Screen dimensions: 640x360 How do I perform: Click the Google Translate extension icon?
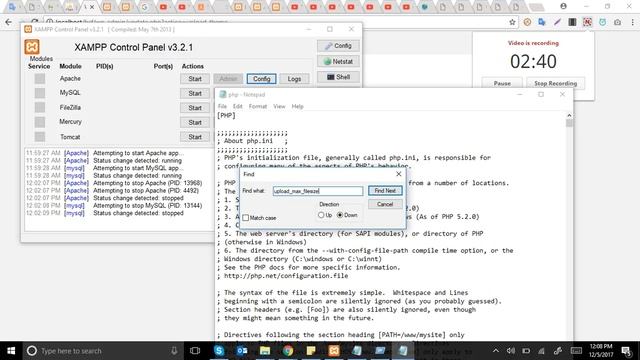tap(542, 22)
